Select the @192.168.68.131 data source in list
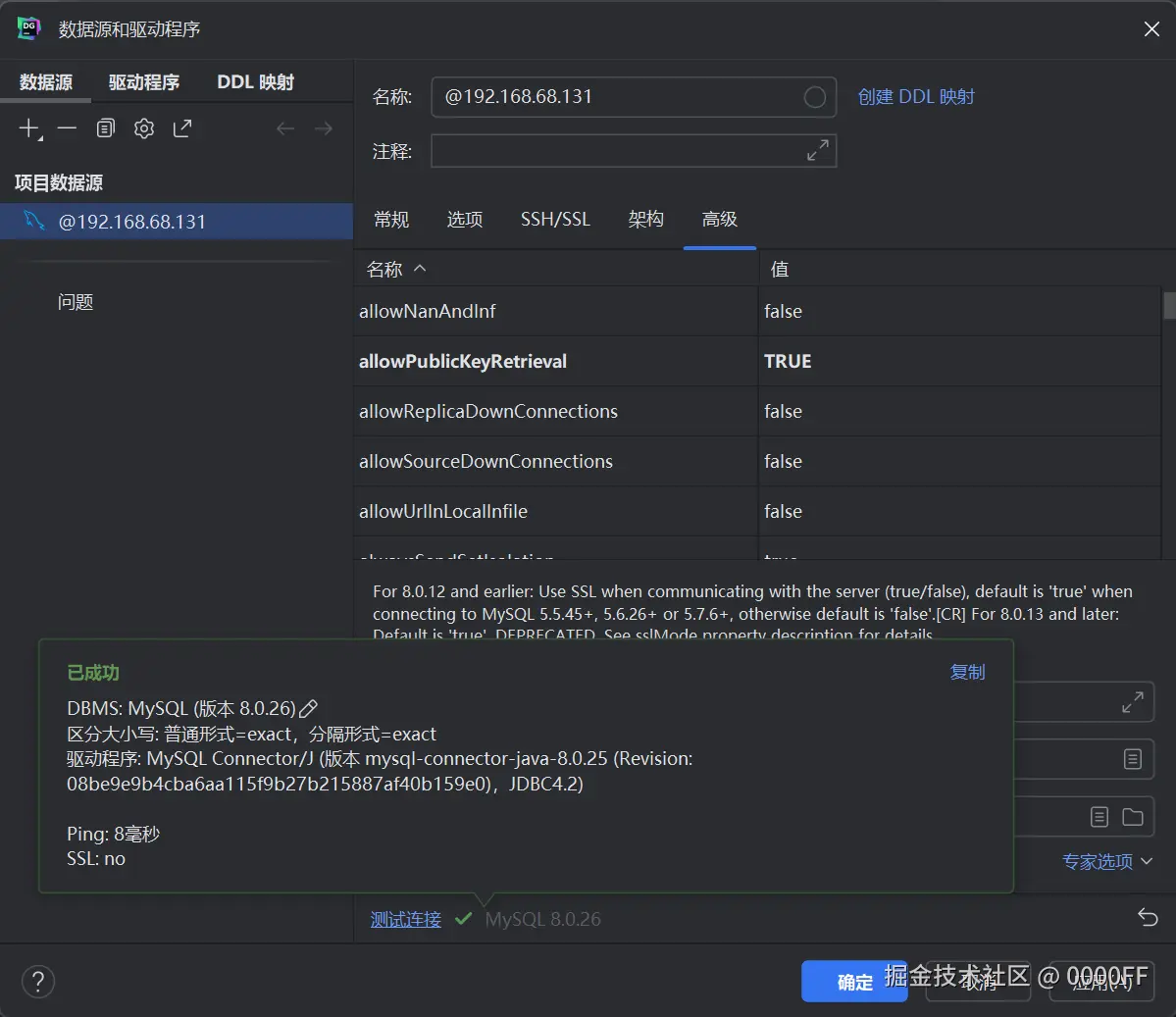 [177, 222]
